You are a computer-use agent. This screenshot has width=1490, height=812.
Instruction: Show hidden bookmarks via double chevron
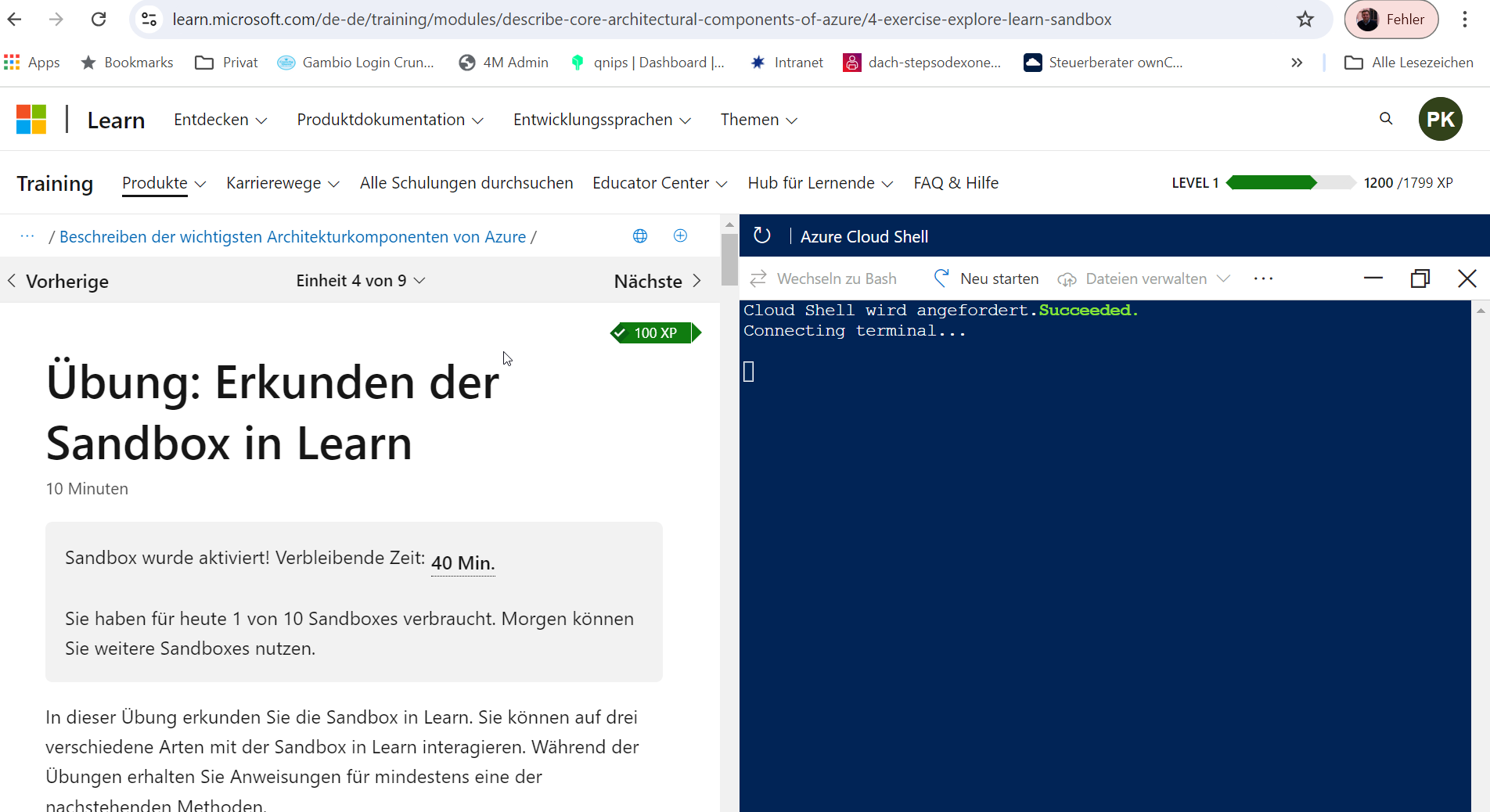(1297, 63)
